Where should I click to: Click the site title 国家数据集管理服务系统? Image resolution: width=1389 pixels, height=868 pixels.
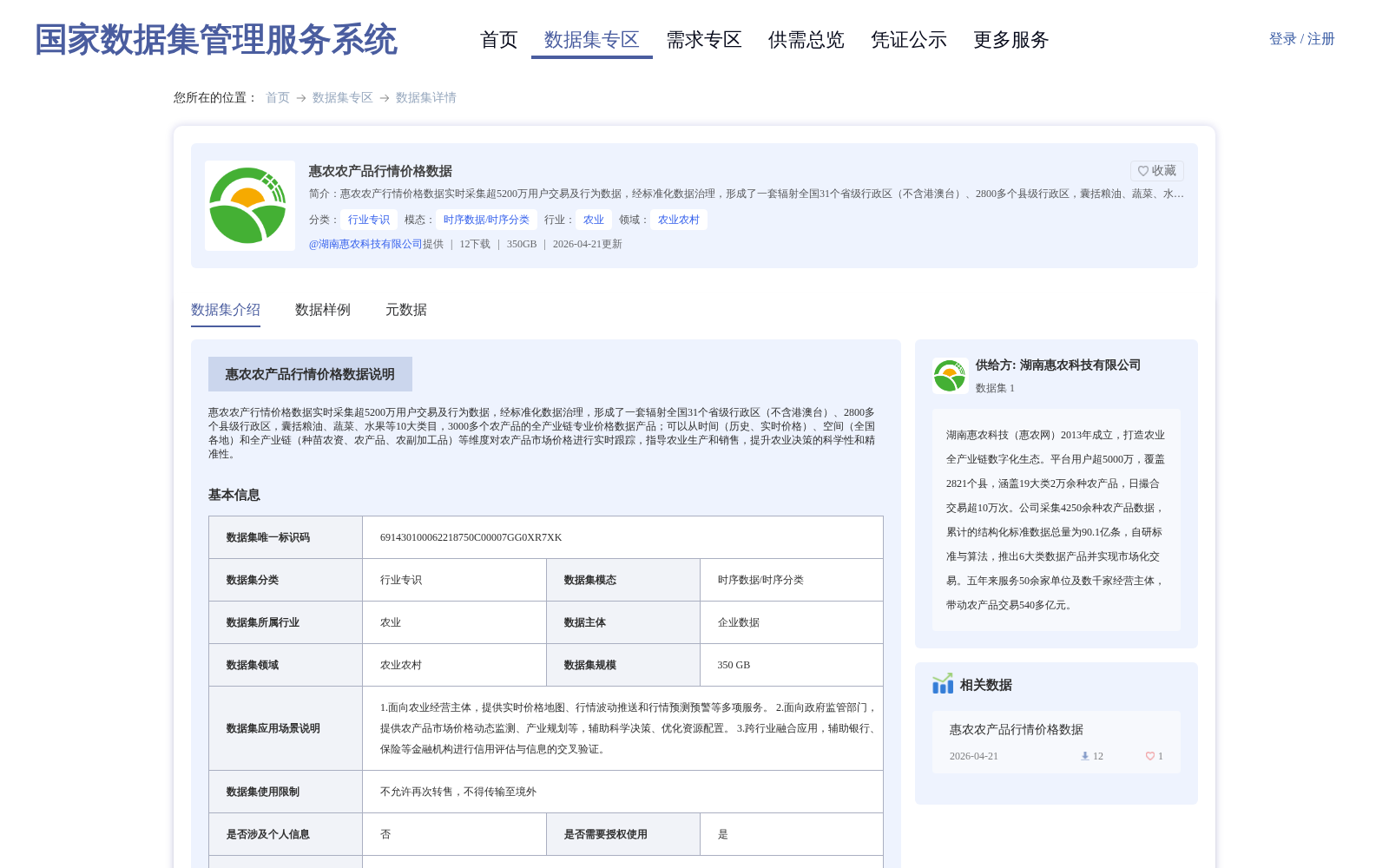(x=216, y=40)
